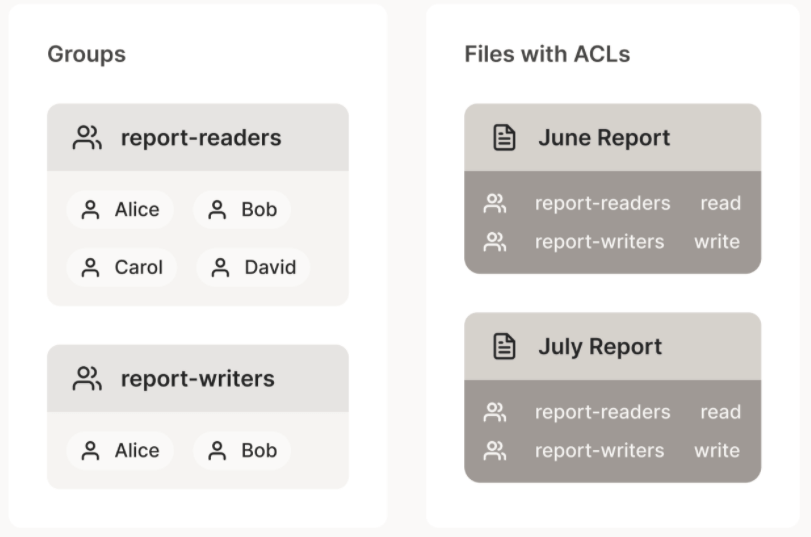Click the person icon in David's chip
This screenshot has width=811, height=537.
coord(221,268)
